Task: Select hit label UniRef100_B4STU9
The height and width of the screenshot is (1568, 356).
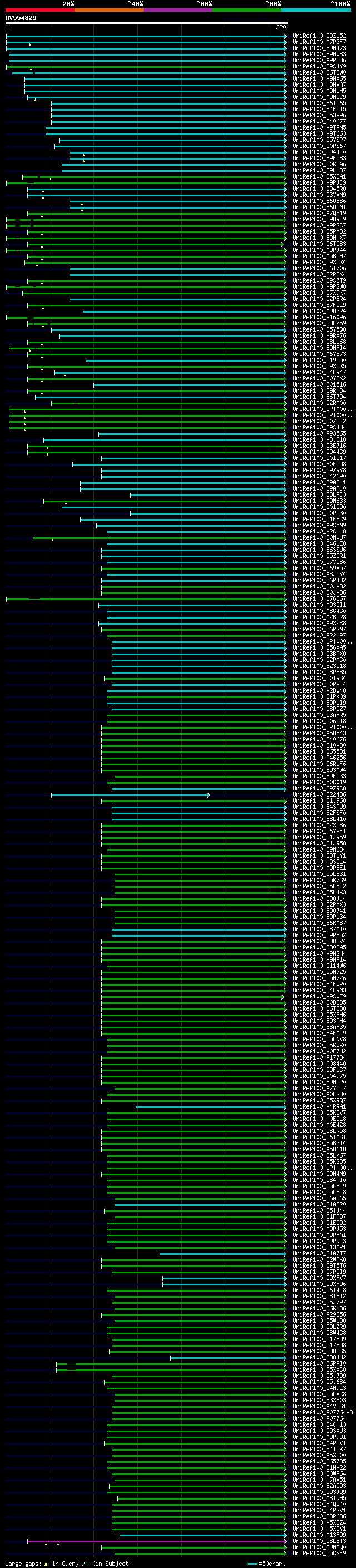Action: tap(319, 807)
